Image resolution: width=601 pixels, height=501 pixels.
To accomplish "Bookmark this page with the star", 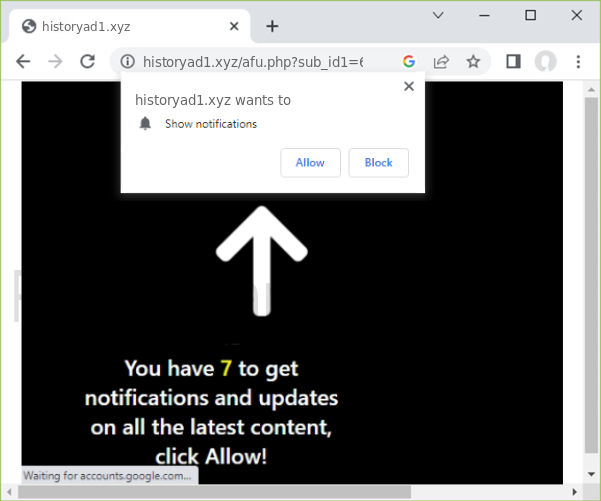I will (x=473, y=62).
